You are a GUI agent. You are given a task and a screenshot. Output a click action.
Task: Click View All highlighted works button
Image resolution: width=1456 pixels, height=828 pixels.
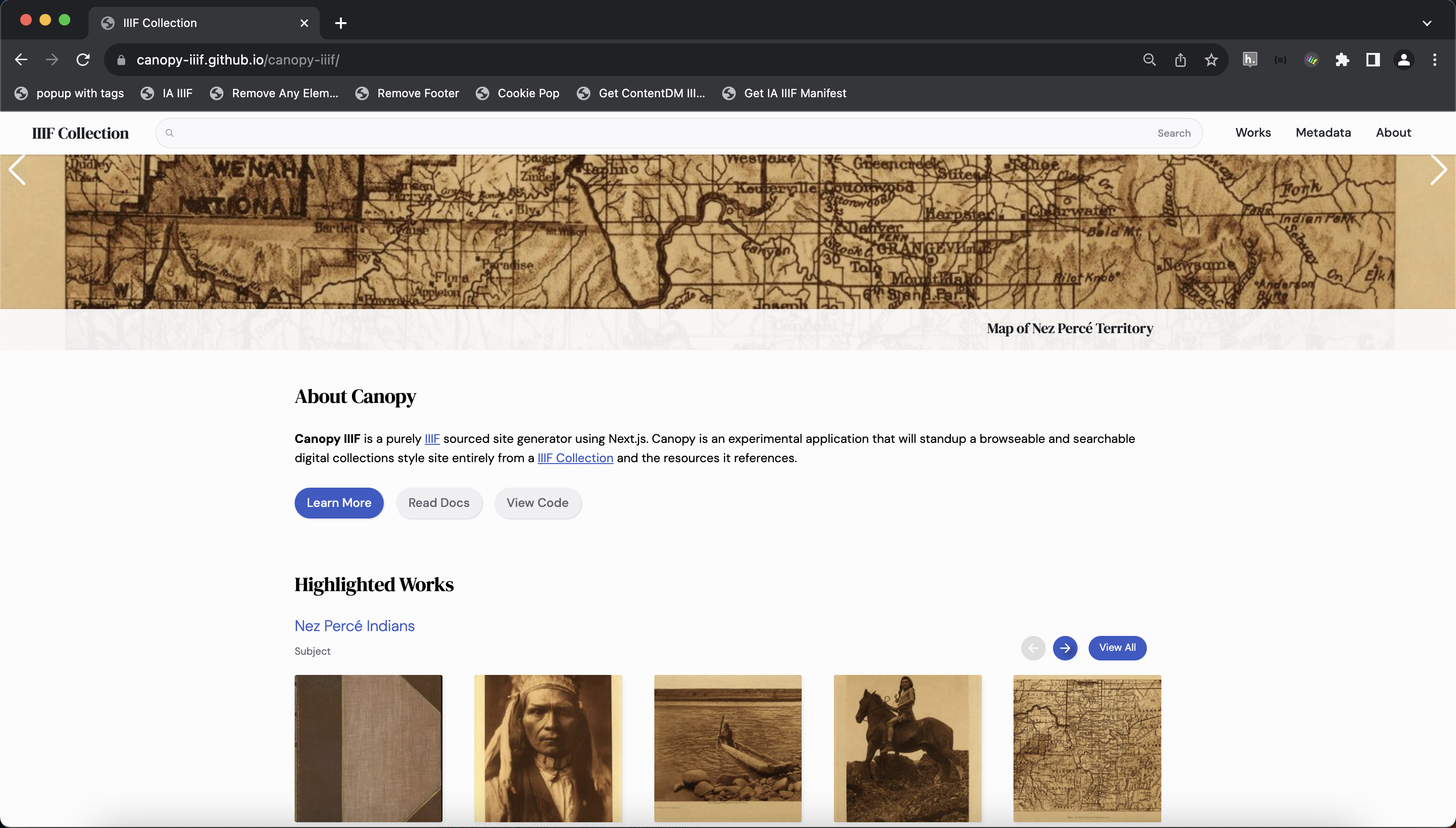tap(1117, 647)
